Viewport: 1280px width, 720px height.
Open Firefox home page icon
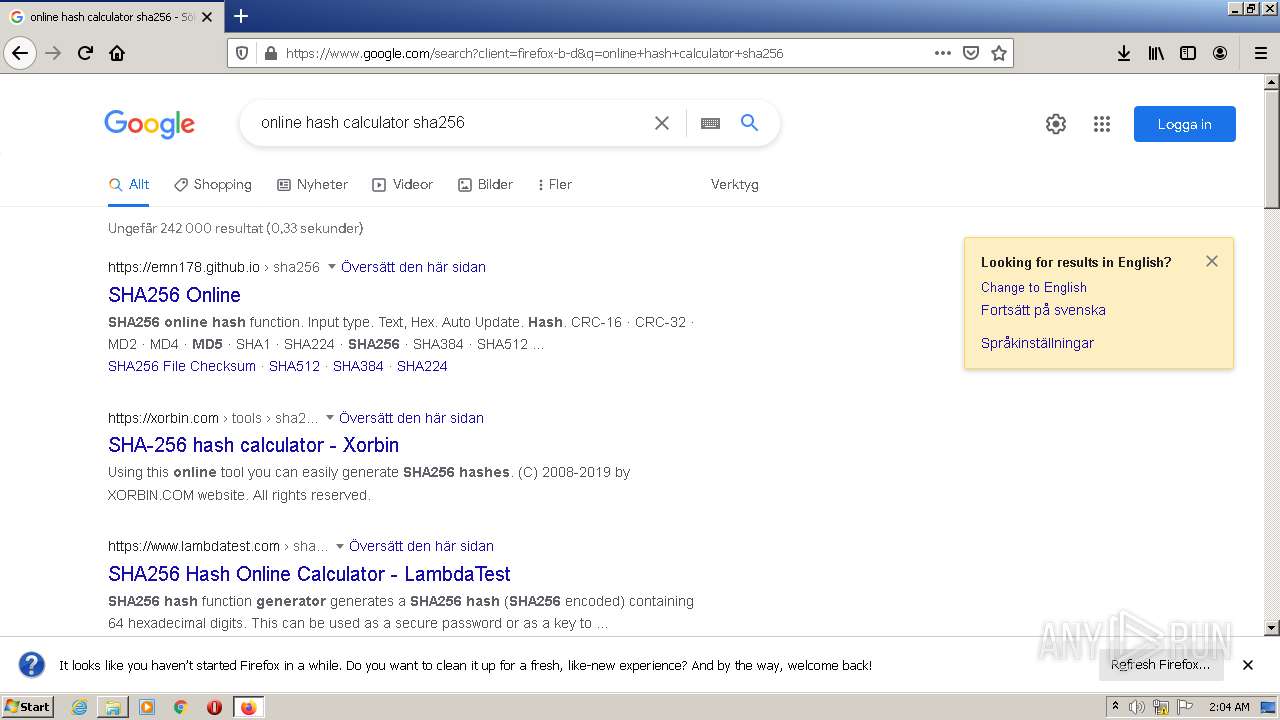click(117, 53)
